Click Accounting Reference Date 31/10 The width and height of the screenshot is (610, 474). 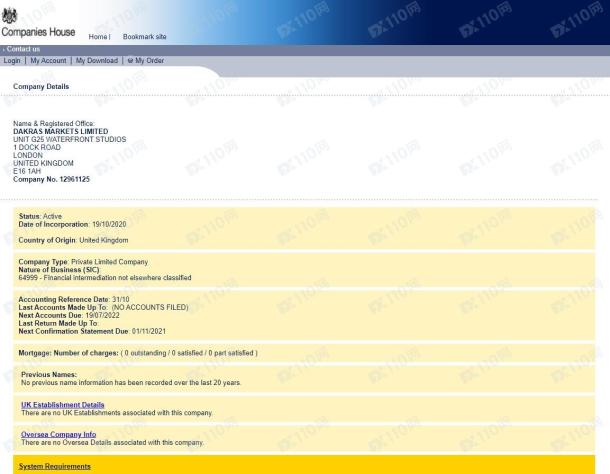pos(74,300)
